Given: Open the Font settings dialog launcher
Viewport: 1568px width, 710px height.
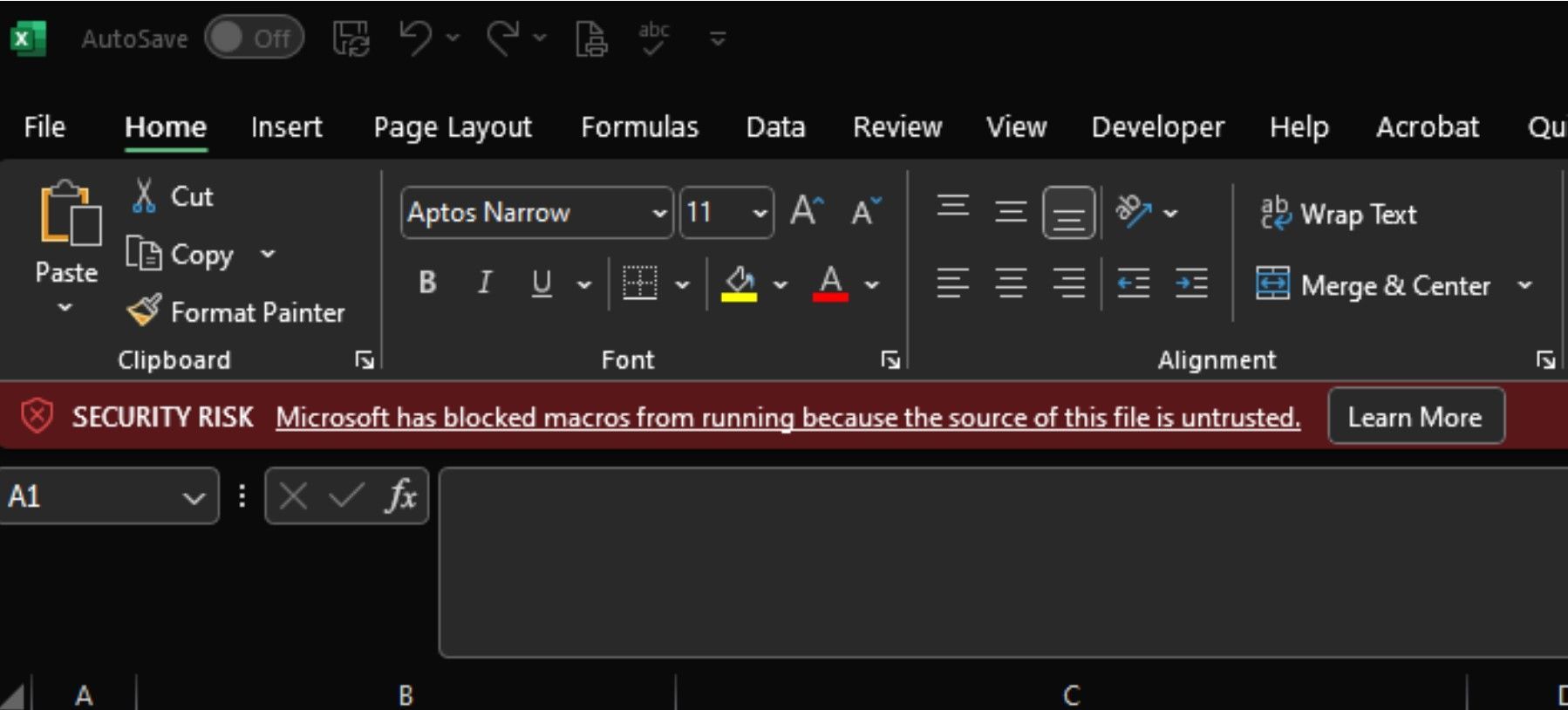Looking at the screenshot, I should 890,359.
